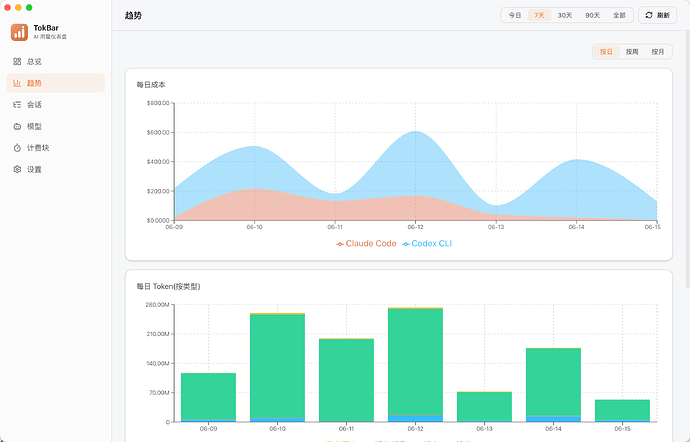Show 全部 time range
Screen dimensions: 690x442
[x=619, y=15]
